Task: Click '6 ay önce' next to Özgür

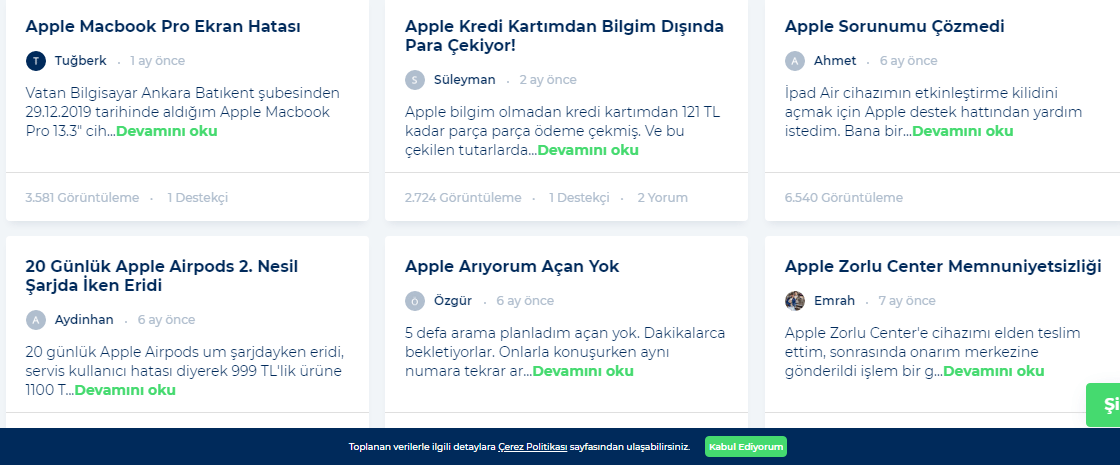Action: click(525, 301)
